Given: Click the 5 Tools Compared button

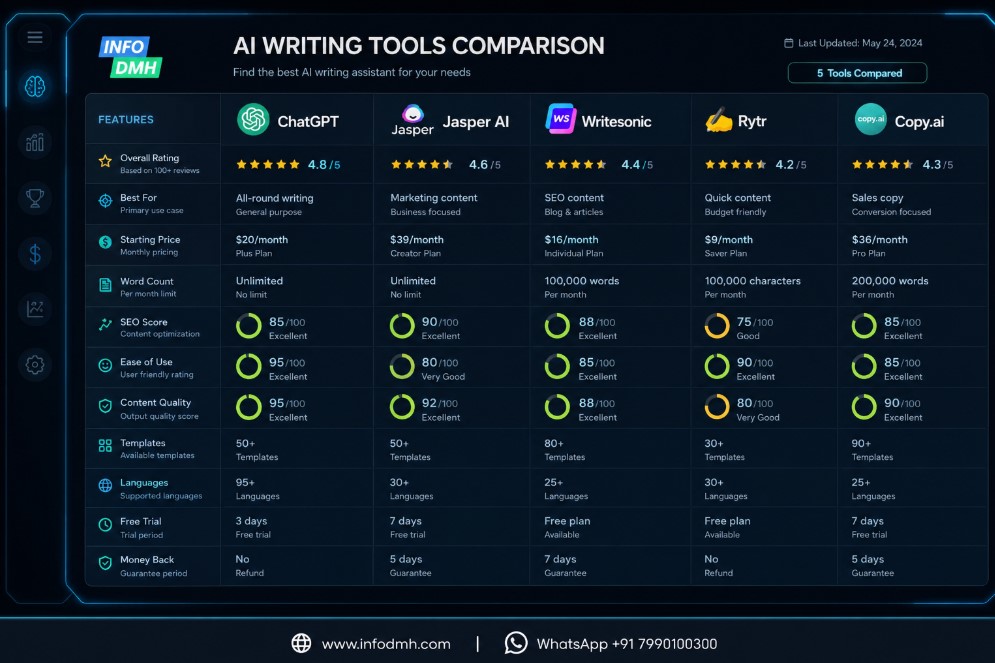Looking at the screenshot, I should 857,73.
